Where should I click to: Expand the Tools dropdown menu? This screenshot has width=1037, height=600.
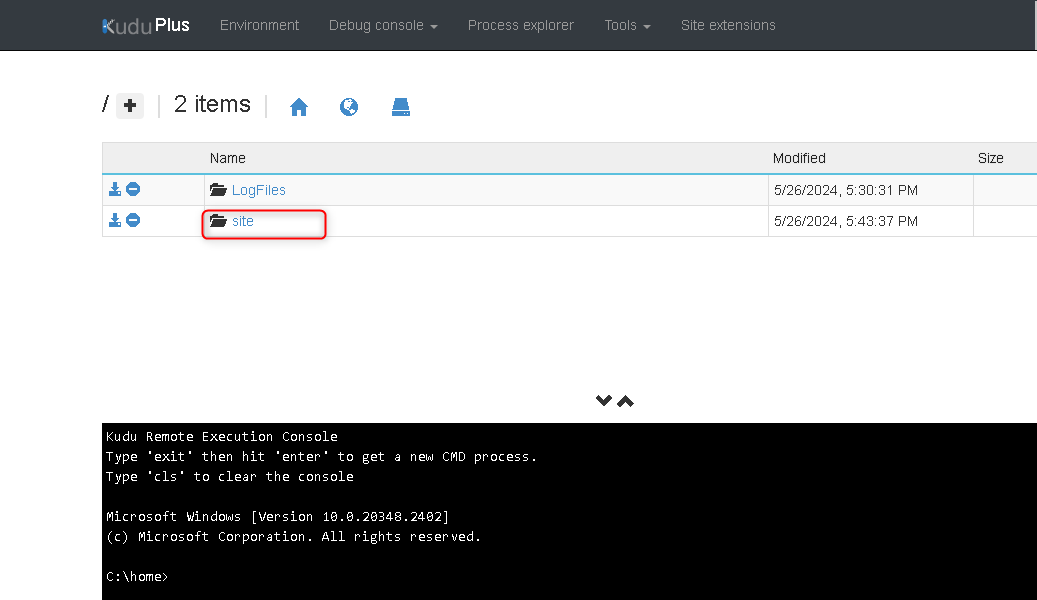(627, 25)
